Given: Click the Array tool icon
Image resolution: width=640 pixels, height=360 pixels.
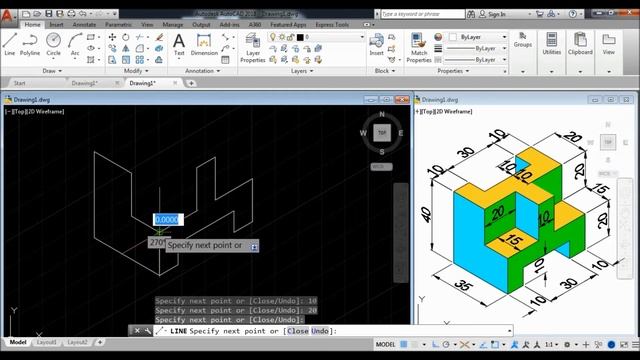Looking at the screenshot, I should tap(140, 60).
